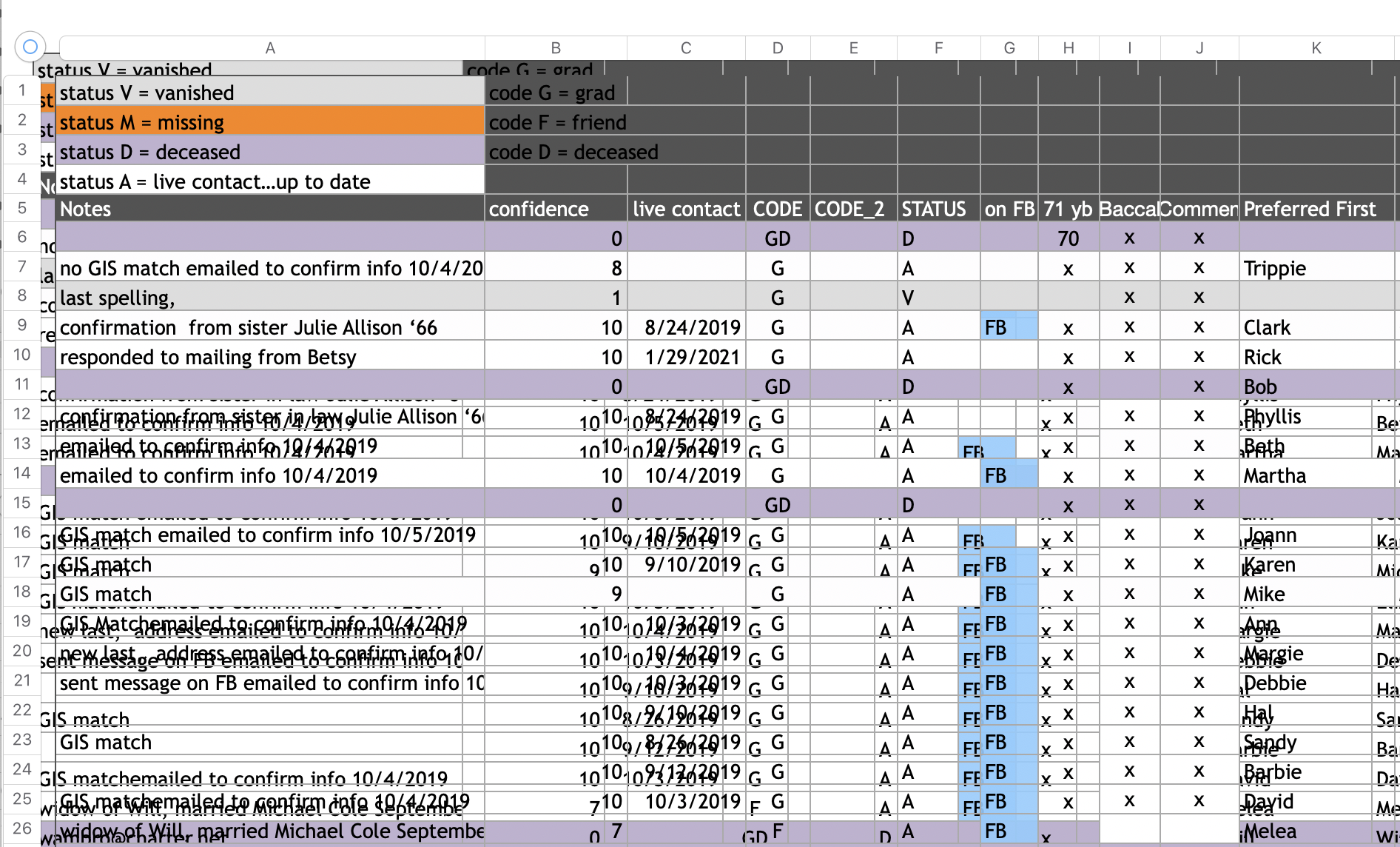Select column A header
Image resolution: width=1400 pixels, height=847 pixels.
(270, 48)
